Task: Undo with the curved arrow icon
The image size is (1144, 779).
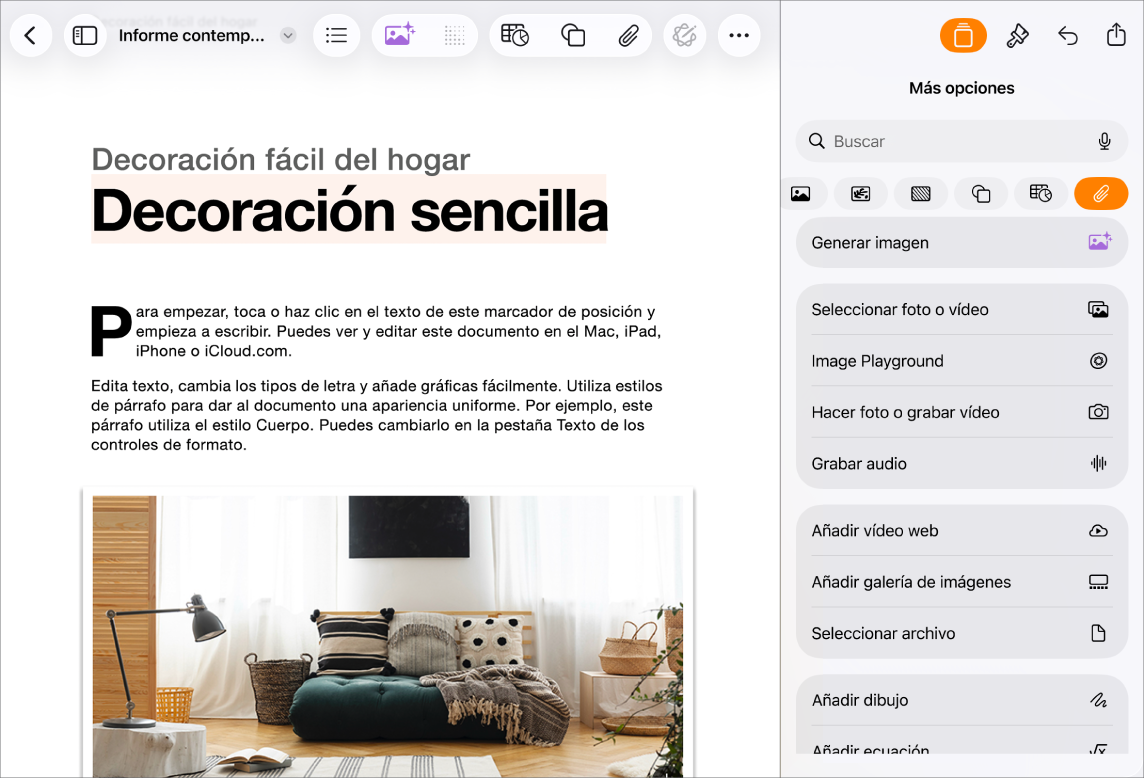Action: (1067, 36)
